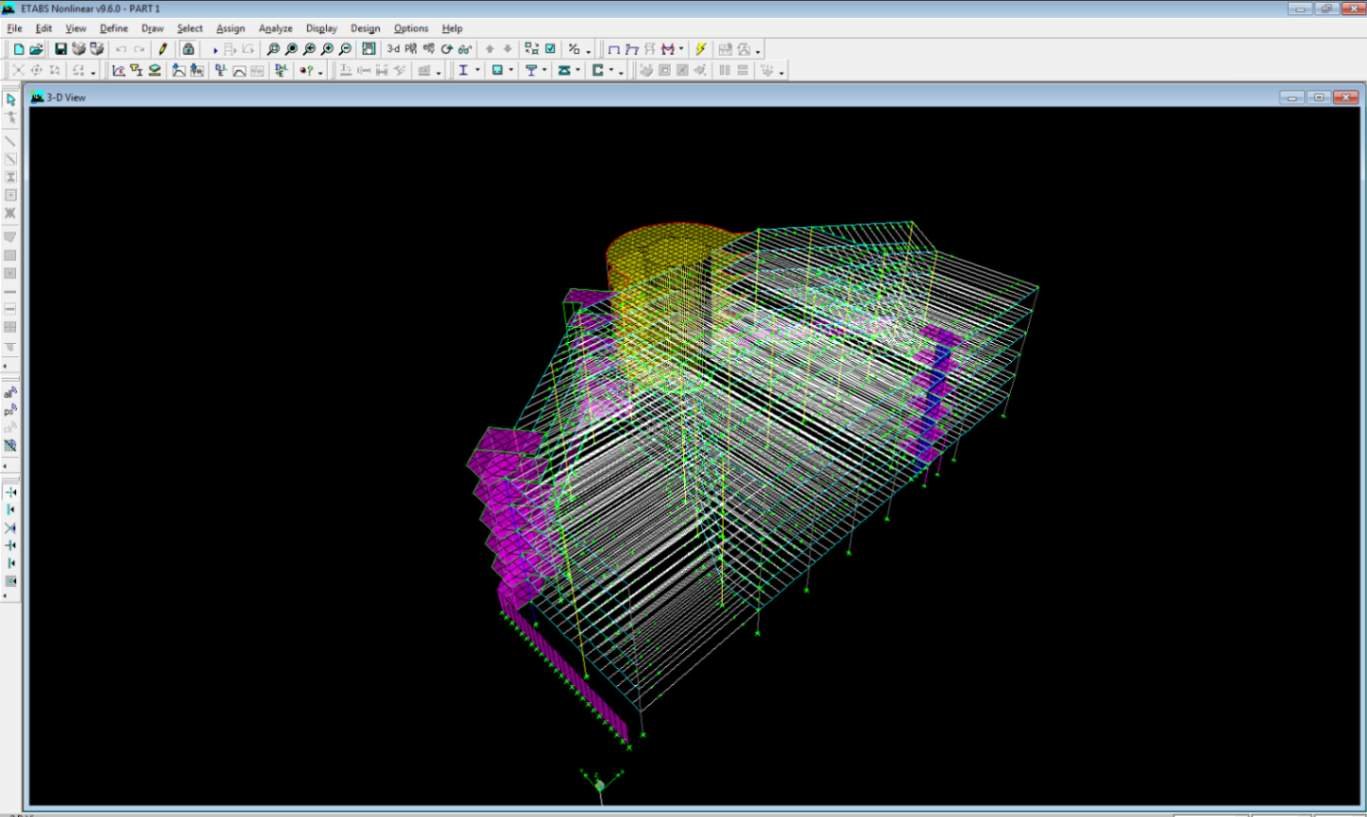Switch to 3-d view button
1367x817 pixels.
(393, 49)
